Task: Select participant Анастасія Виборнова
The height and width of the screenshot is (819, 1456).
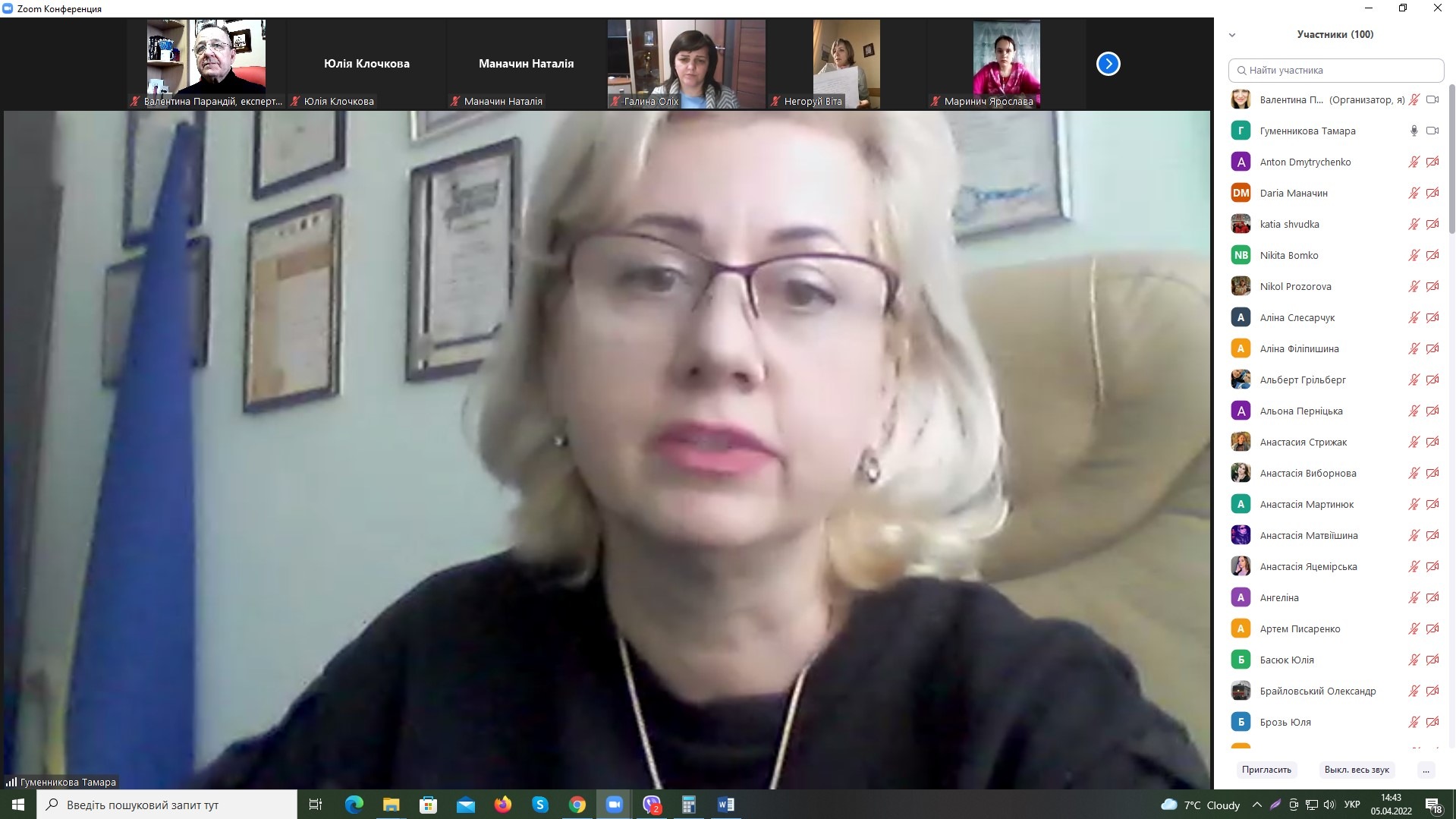Action: 1336,473
